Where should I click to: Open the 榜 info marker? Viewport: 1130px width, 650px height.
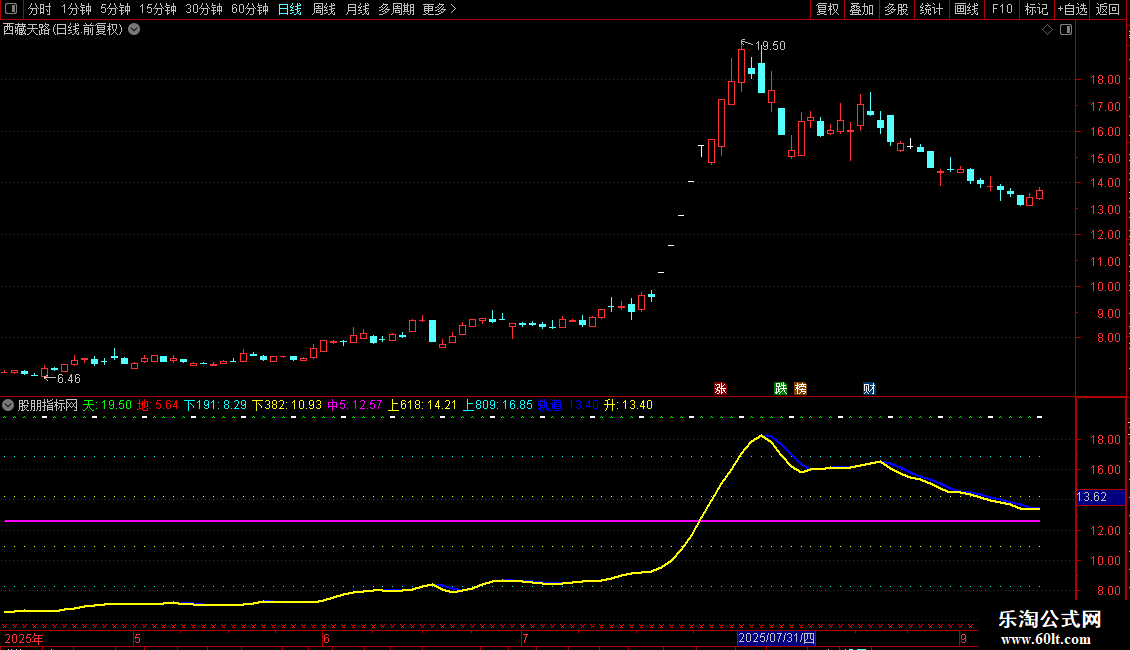click(801, 388)
